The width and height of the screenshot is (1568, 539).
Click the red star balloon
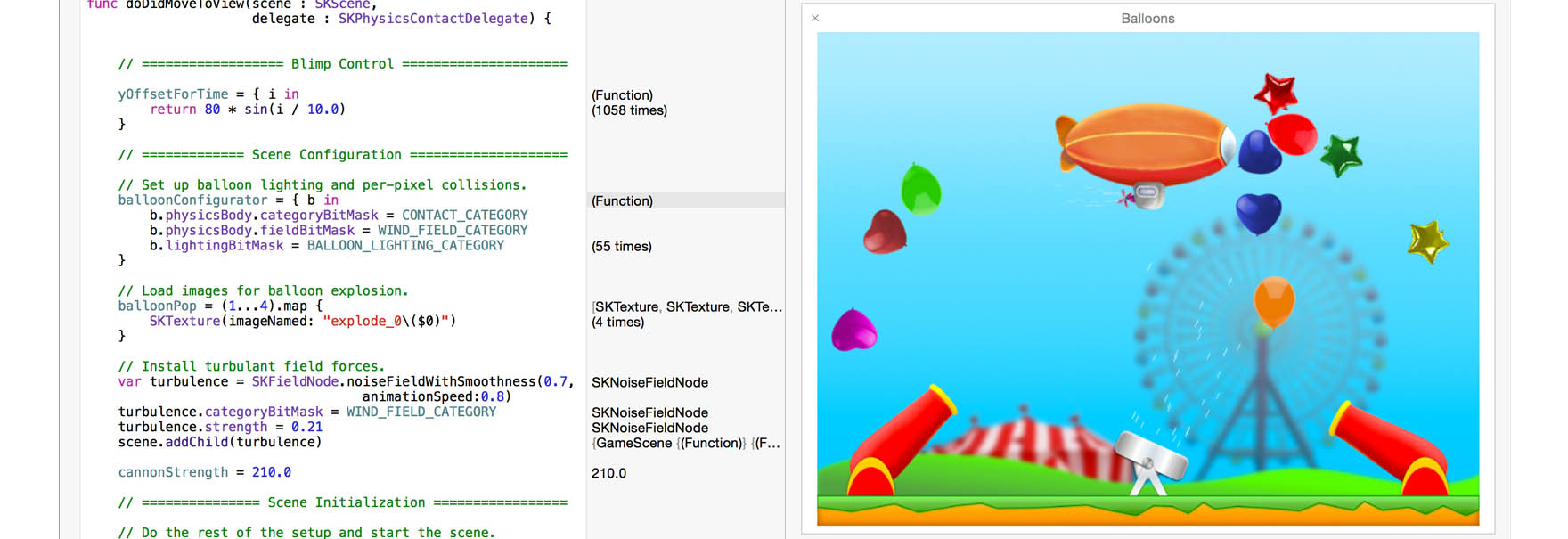[1275, 92]
